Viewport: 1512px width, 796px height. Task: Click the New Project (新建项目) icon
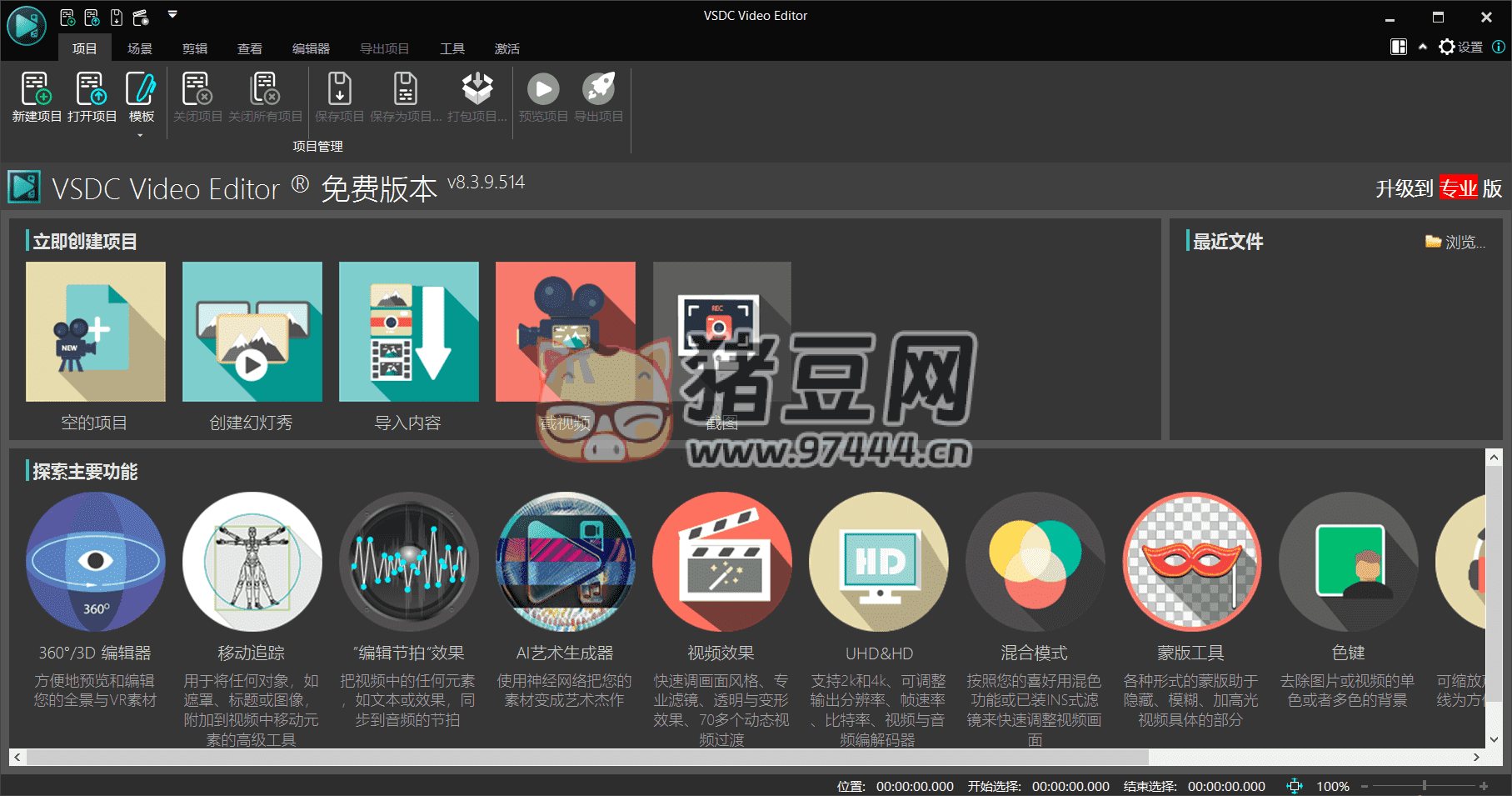coord(37,97)
